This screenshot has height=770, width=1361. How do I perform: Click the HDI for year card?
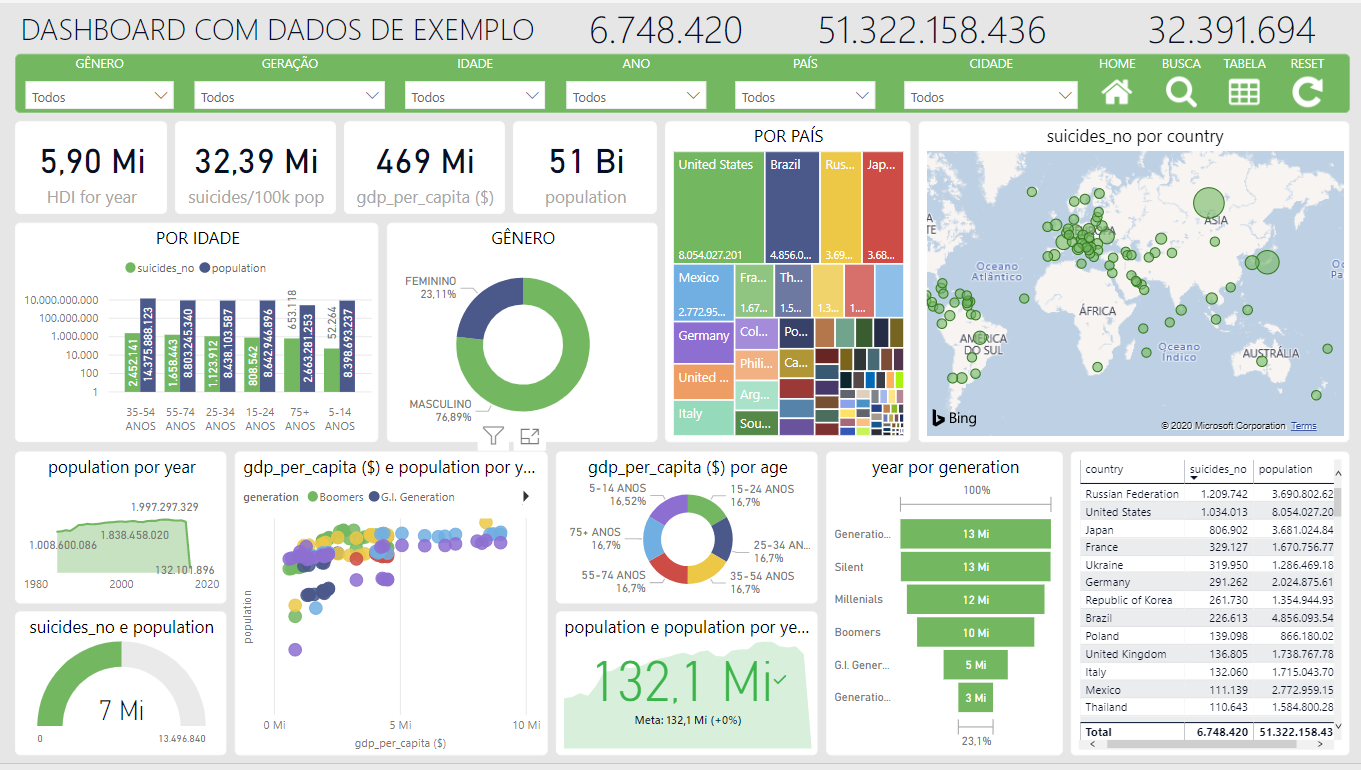[x=92, y=168]
